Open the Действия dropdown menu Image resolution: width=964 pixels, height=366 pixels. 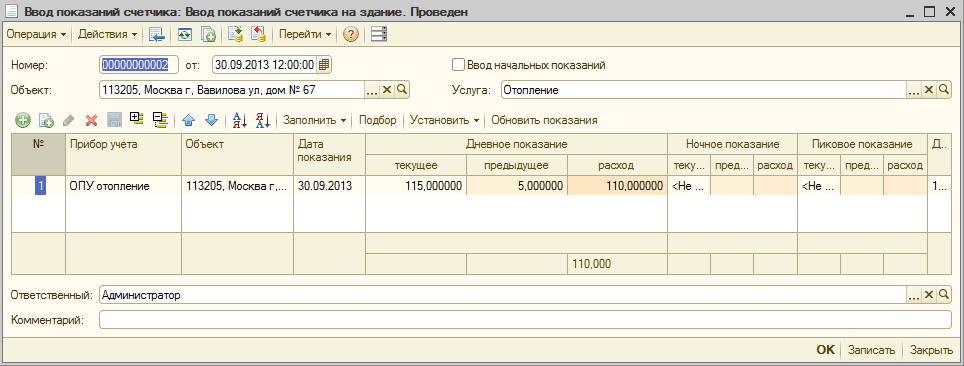click(x=107, y=34)
